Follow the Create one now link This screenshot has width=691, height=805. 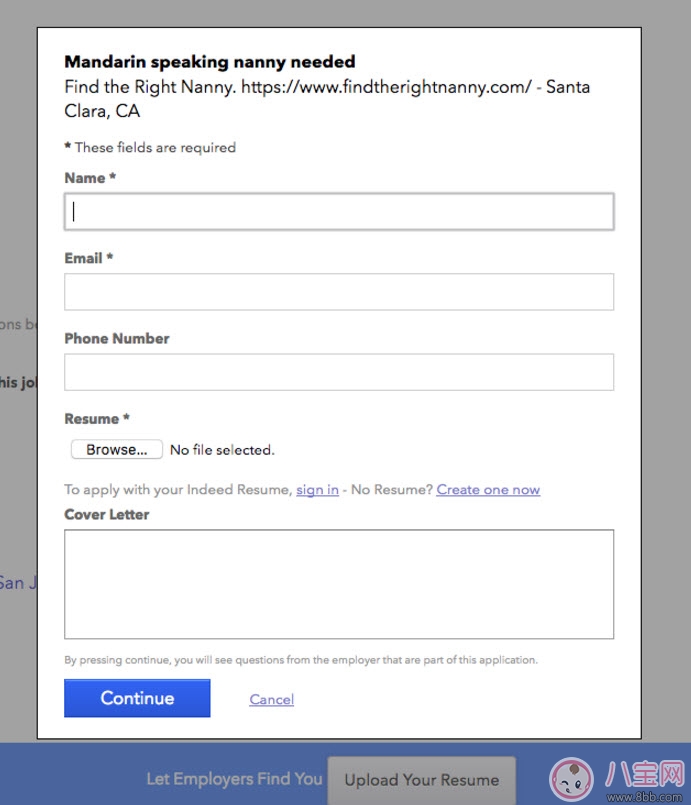click(488, 490)
